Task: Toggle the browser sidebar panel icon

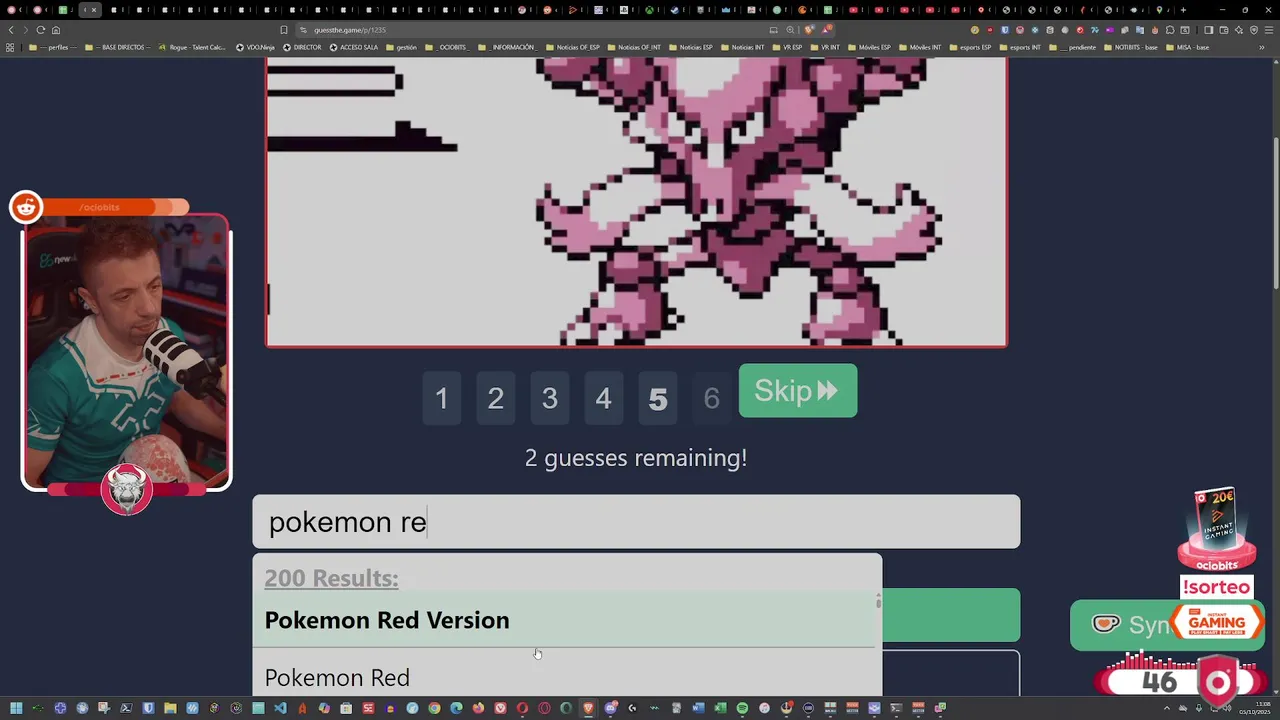Action: click(x=1208, y=30)
